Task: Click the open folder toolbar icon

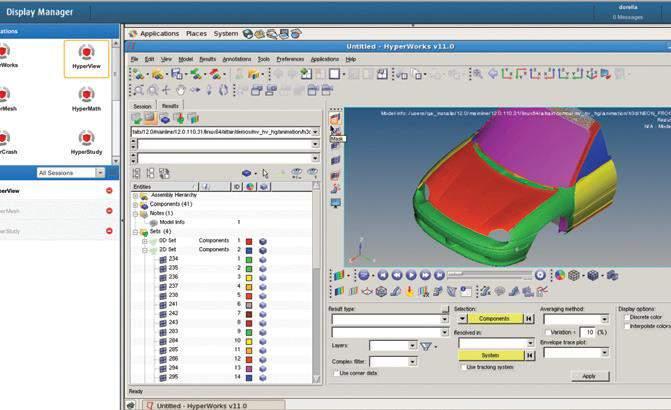Action: click(157, 74)
